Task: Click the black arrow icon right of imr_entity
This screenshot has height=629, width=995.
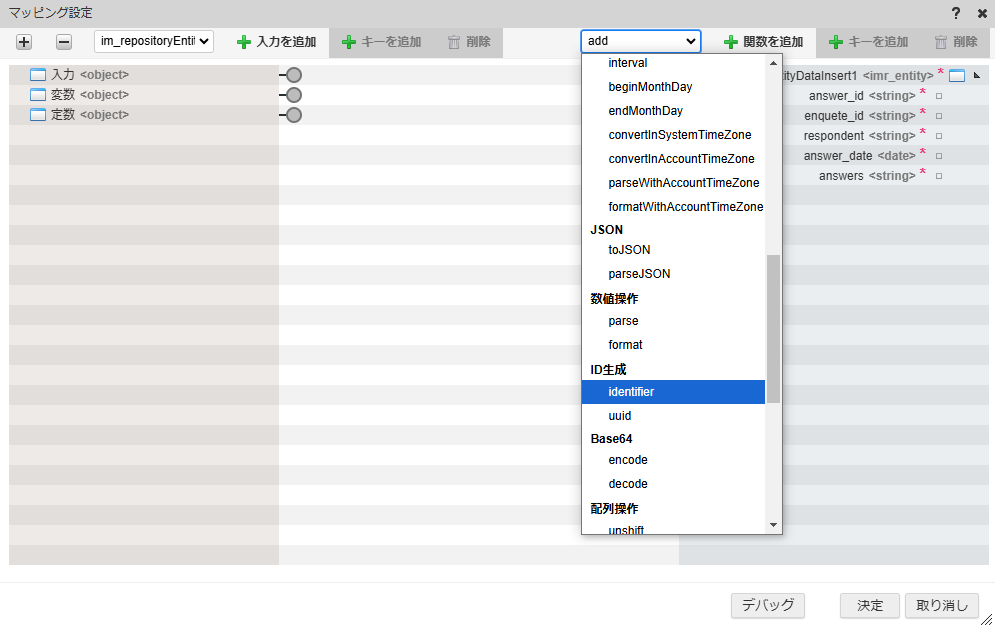Action: click(x=975, y=74)
